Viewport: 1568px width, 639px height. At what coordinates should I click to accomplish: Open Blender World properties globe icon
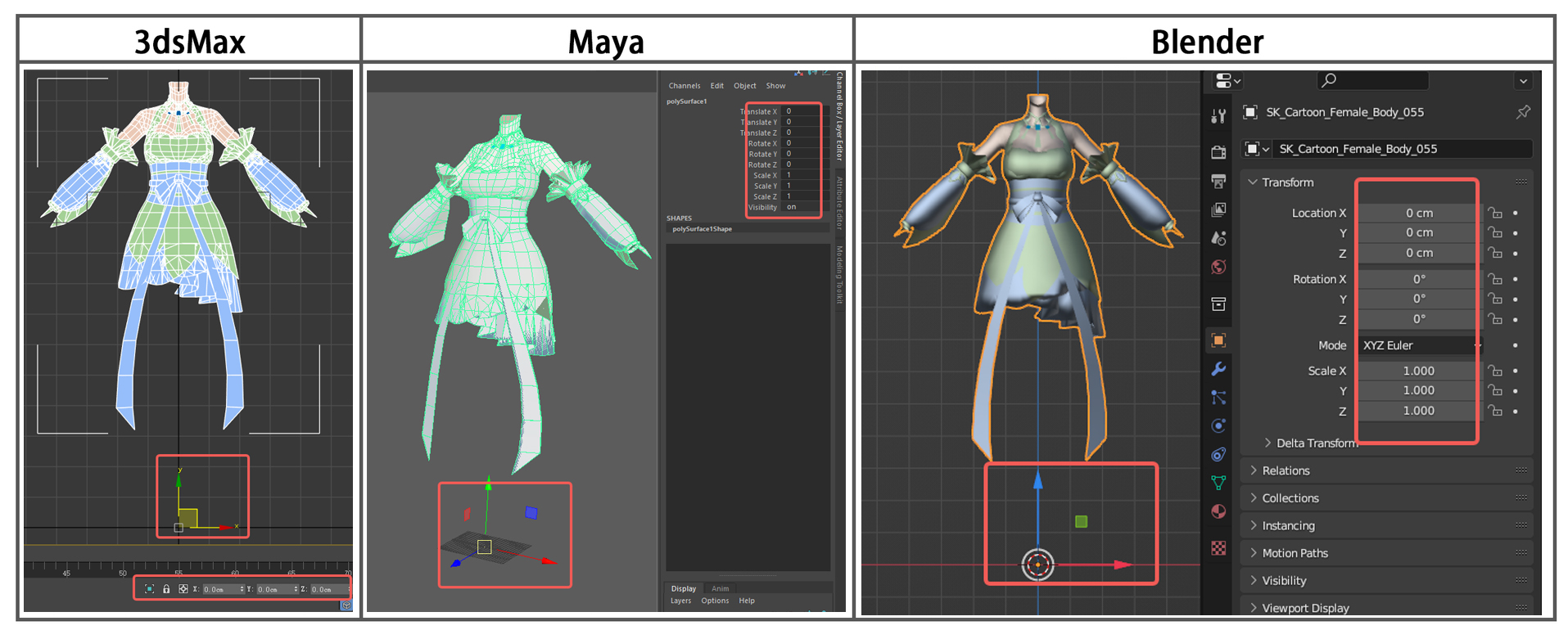point(1218,267)
